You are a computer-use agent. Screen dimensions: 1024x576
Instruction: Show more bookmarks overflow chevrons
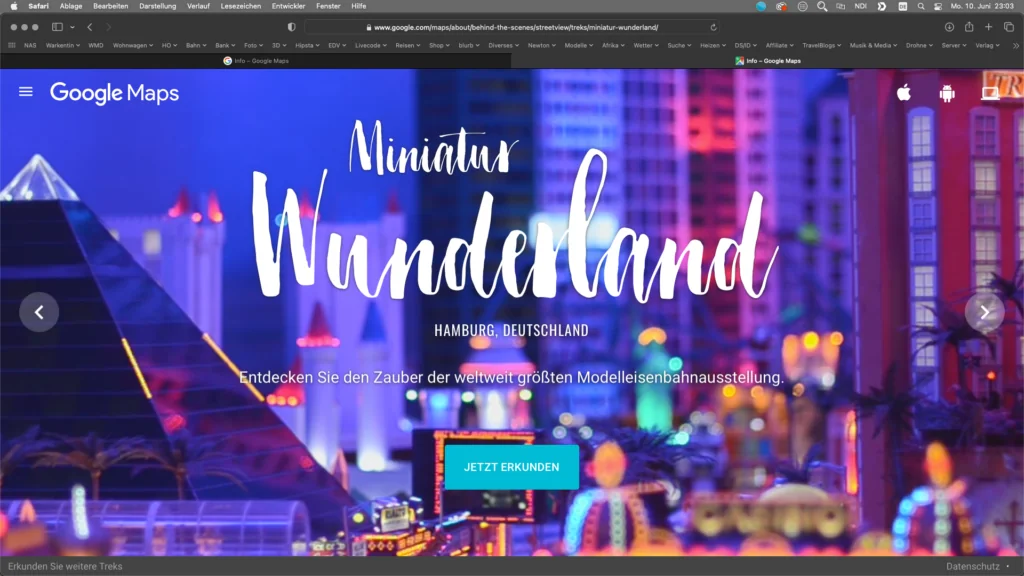[1016, 46]
